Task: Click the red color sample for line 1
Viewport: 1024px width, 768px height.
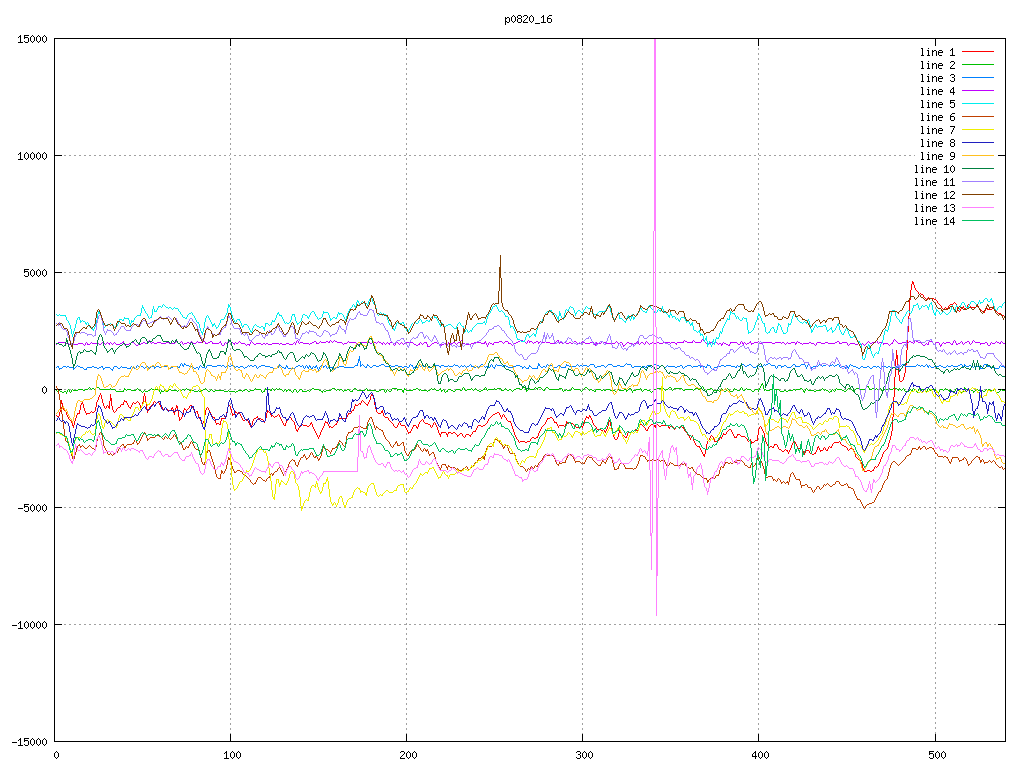Action: tap(978, 52)
